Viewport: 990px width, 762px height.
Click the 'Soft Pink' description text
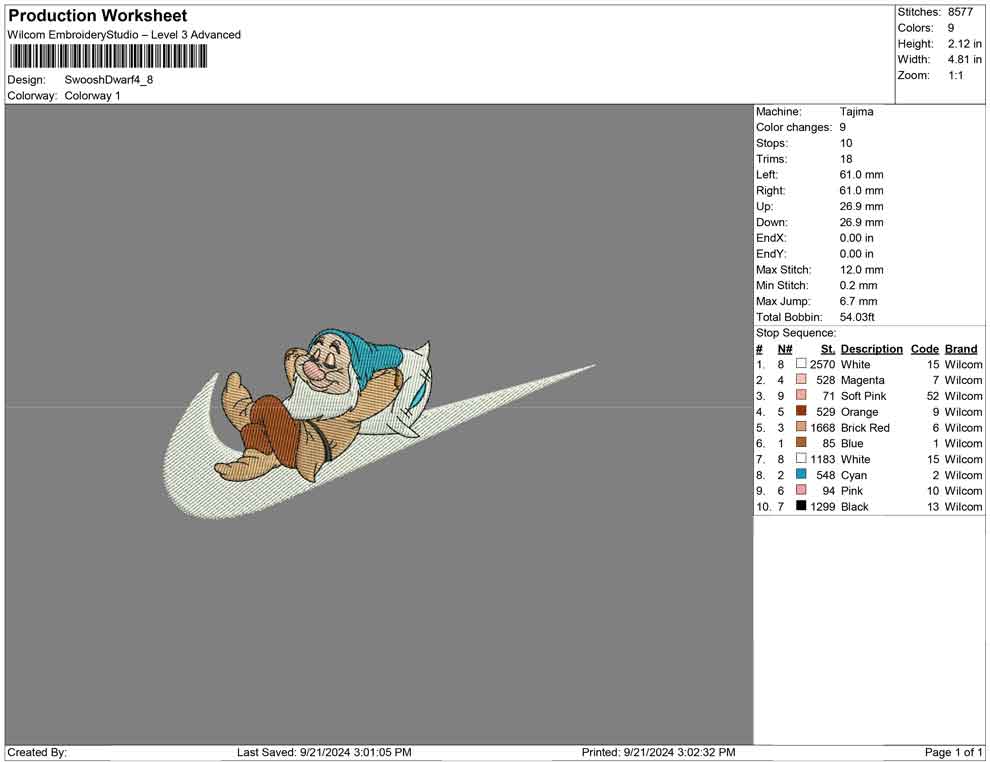click(863, 396)
